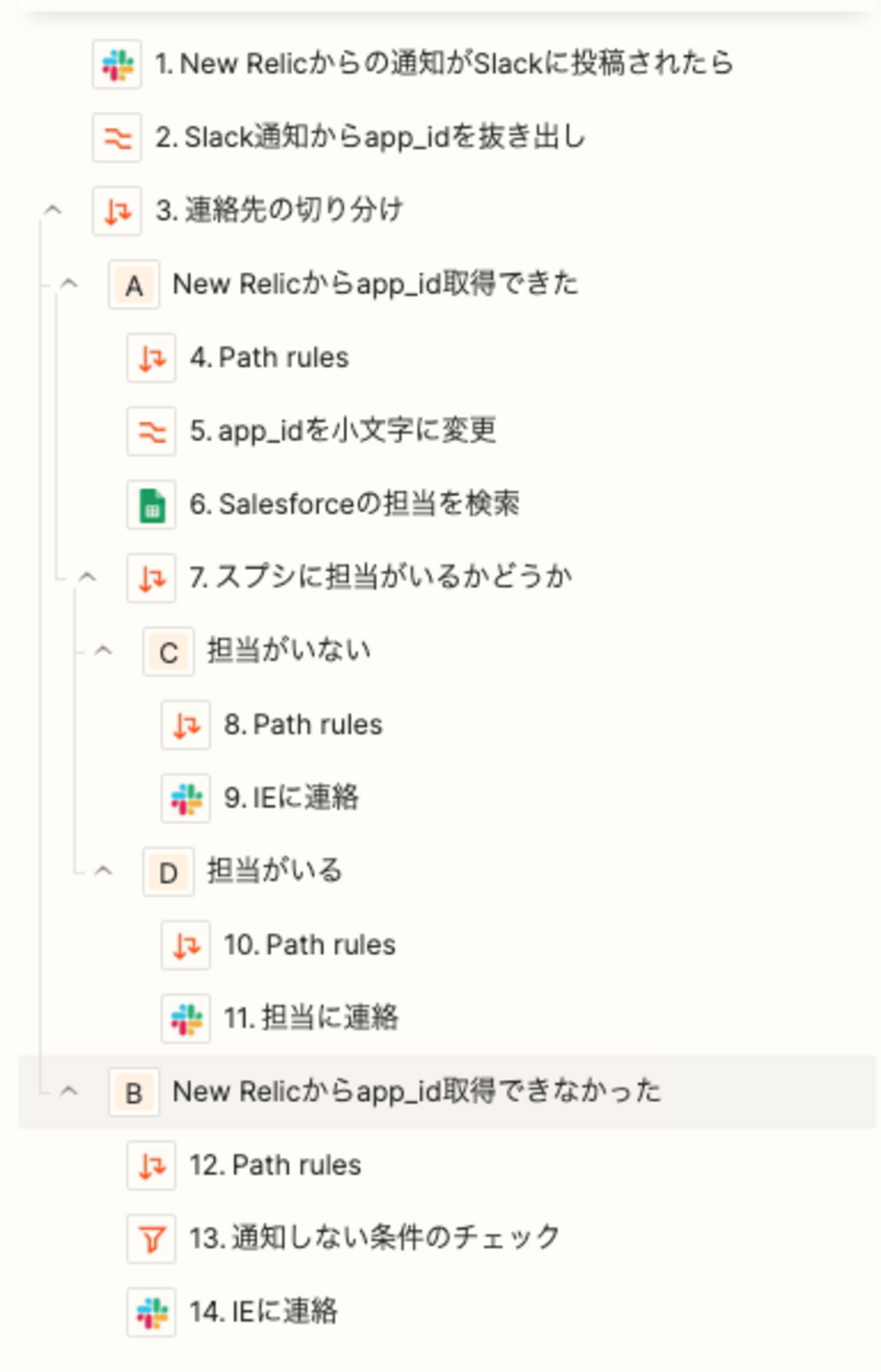The height and width of the screenshot is (1372, 881).
Task: Click the Slack icon for step 14
Action: [152, 1312]
